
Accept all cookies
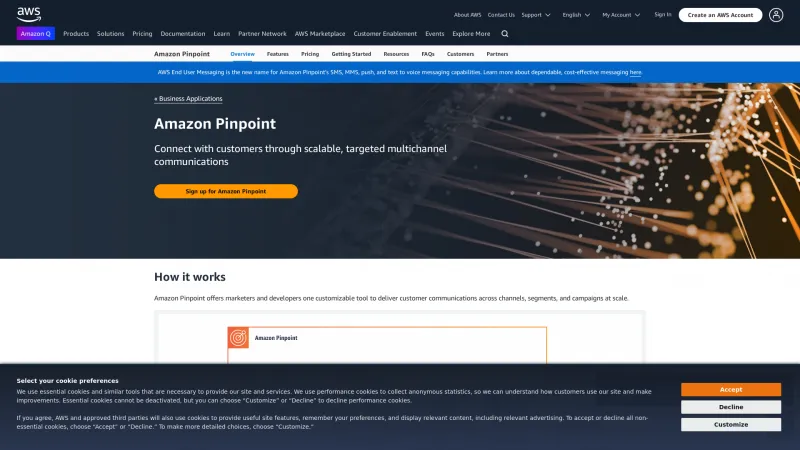(x=731, y=389)
